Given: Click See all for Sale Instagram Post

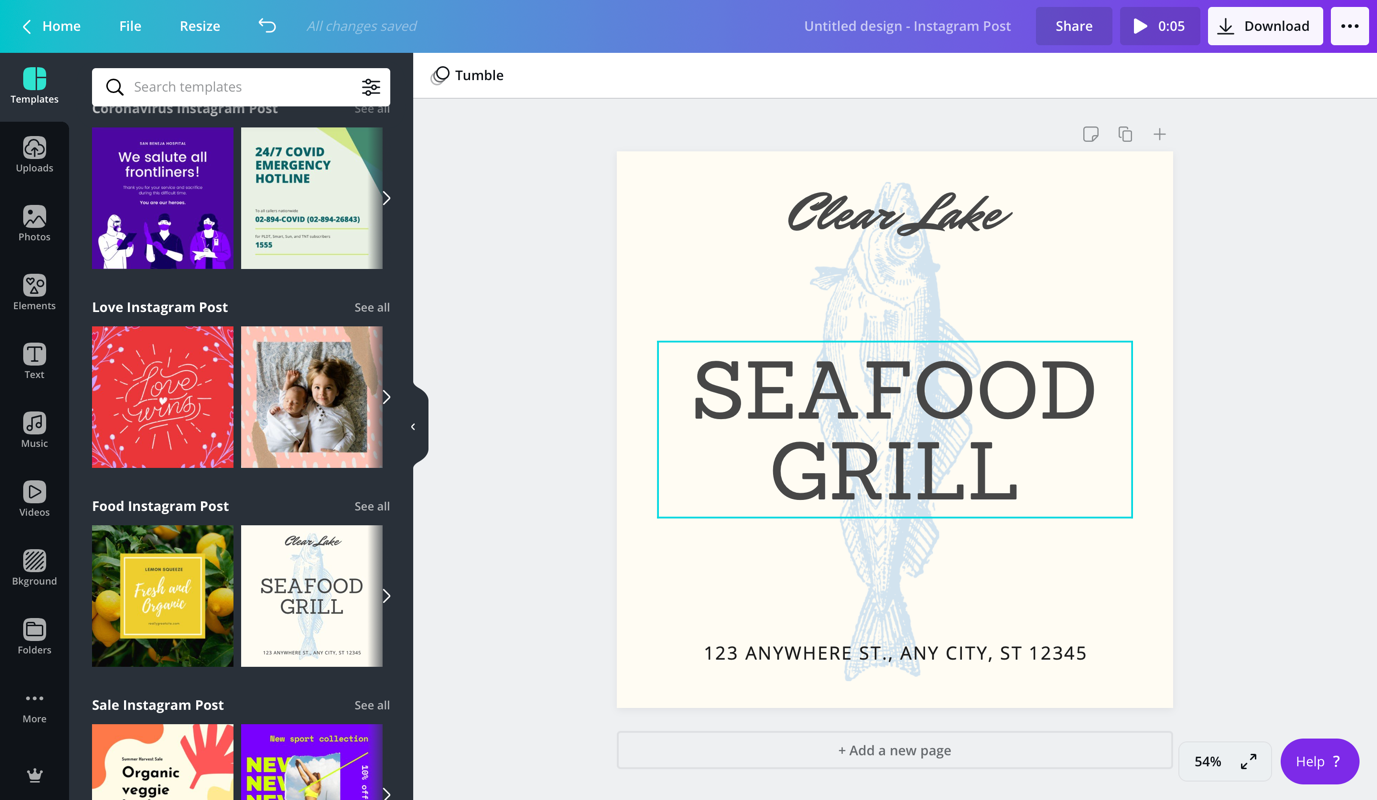Looking at the screenshot, I should click(372, 705).
